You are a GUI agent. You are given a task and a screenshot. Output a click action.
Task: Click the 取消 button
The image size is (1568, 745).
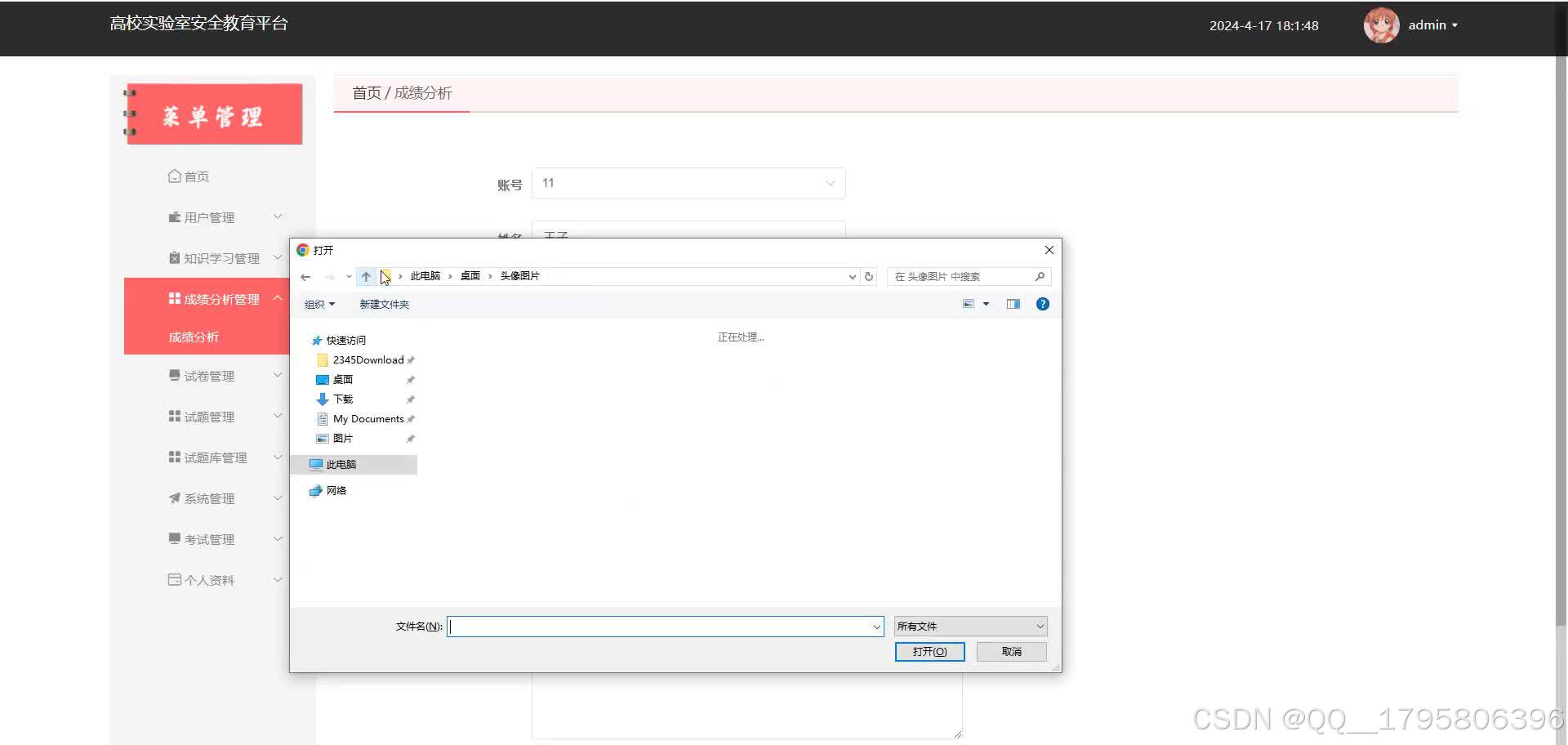click(1011, 651)
